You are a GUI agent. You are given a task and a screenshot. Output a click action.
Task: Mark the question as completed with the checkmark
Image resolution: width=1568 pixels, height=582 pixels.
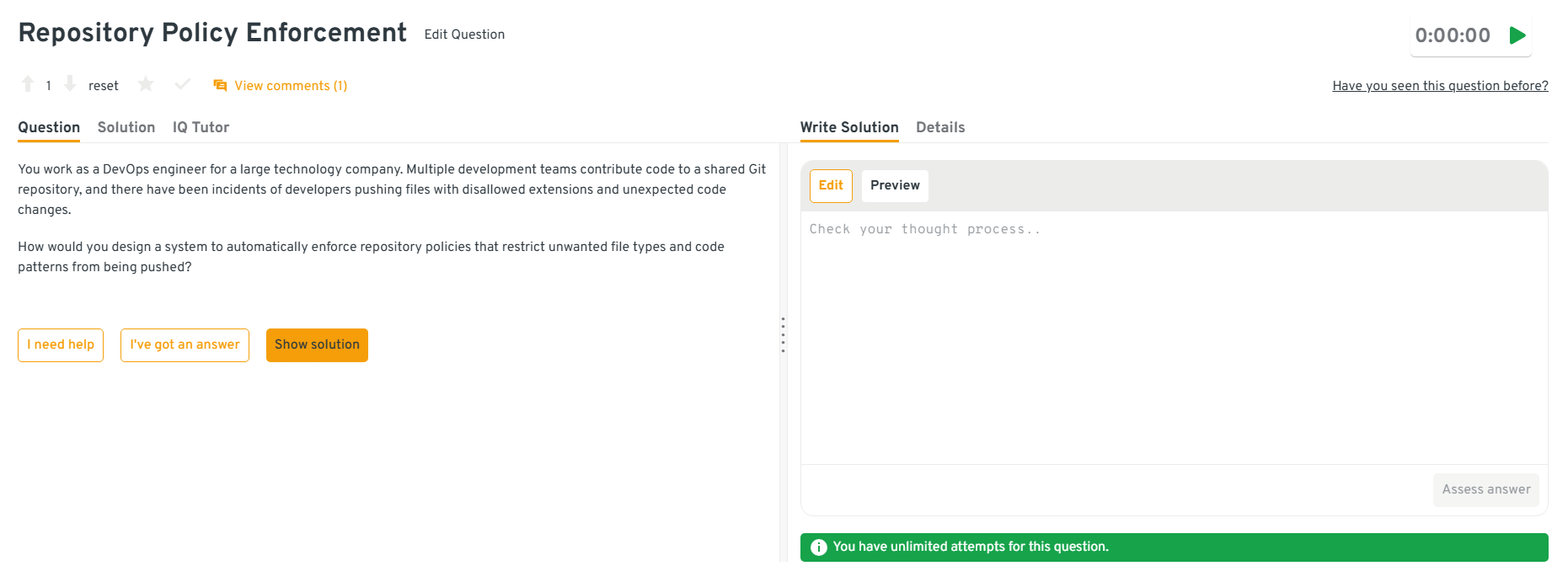pos(182,84)
